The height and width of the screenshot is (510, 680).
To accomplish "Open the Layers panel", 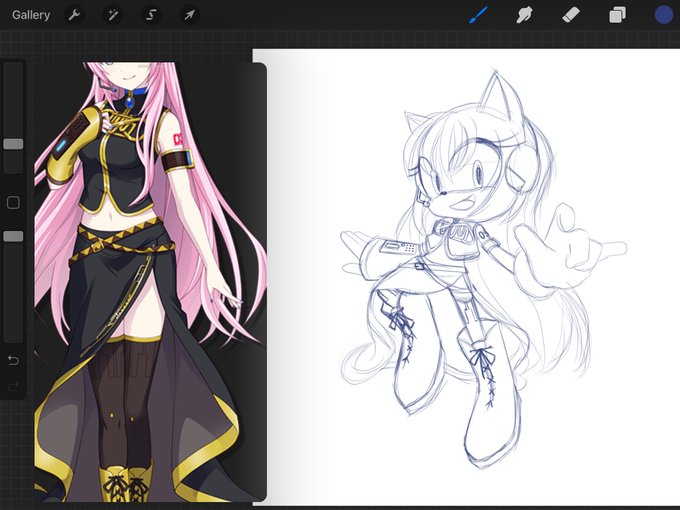I will click(x=617, y=15).
